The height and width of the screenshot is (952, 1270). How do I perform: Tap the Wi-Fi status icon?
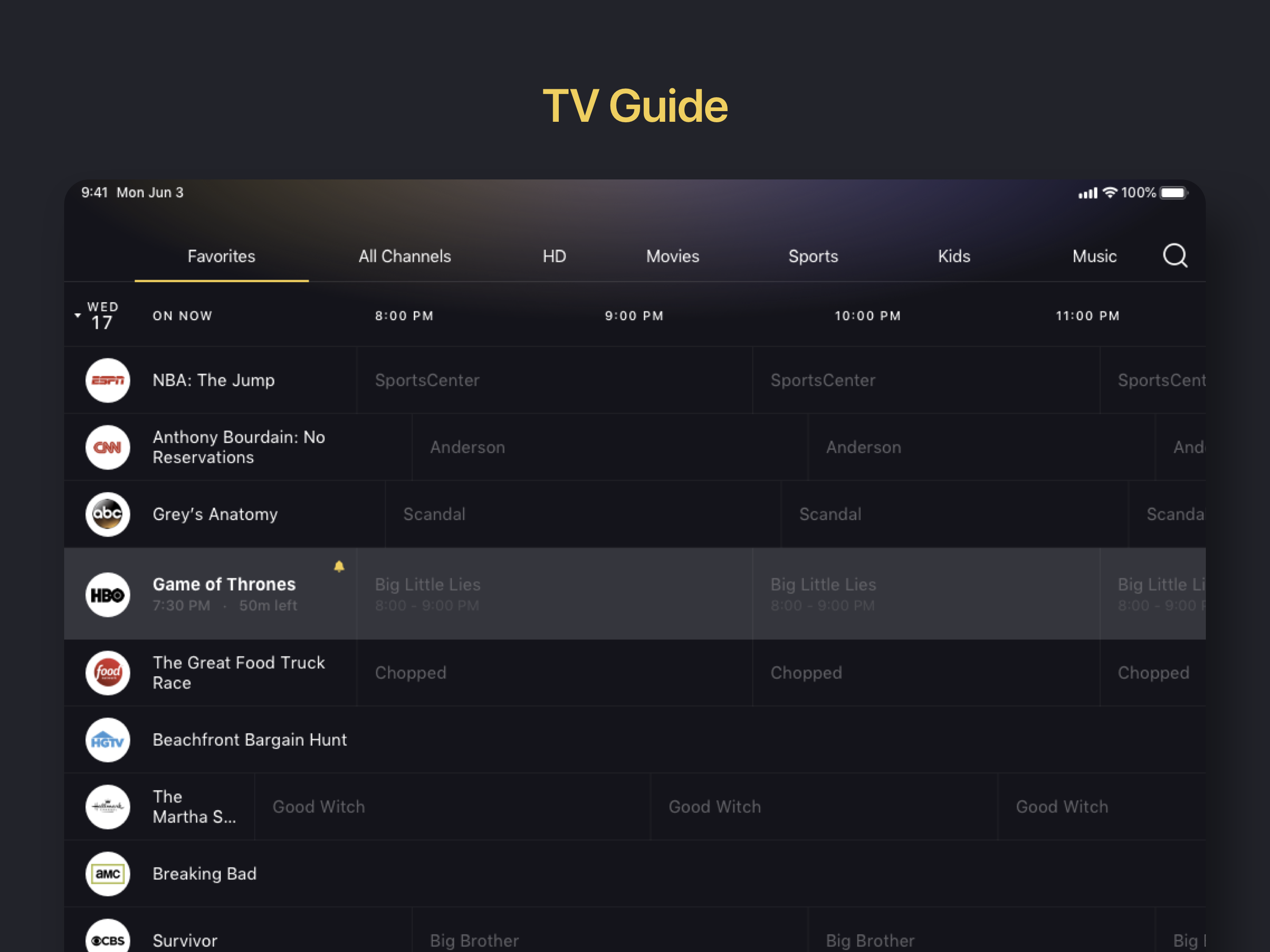(x=1110, y=192)
